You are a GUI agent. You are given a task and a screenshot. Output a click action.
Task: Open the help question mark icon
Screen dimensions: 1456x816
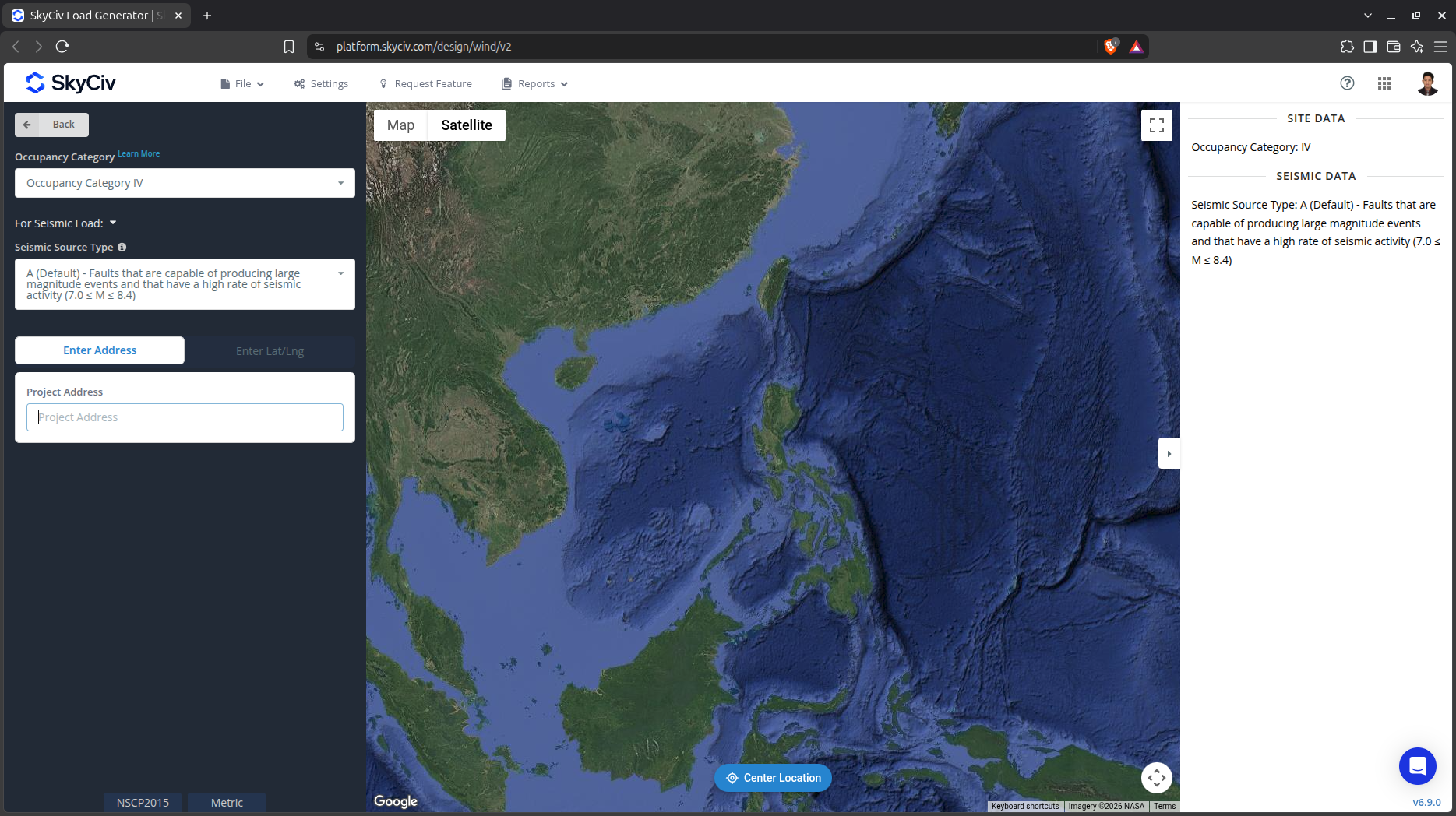(1347, 83)
